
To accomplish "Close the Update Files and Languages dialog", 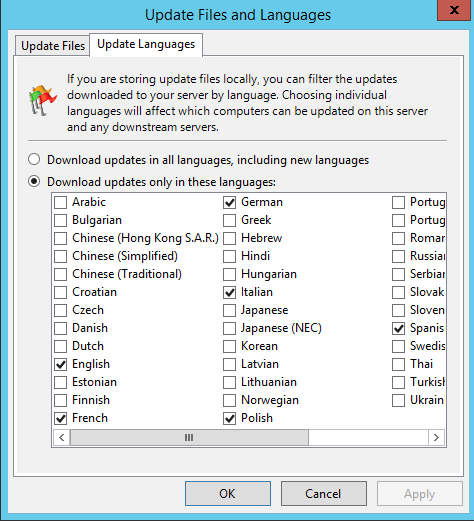I will [454, 10].
